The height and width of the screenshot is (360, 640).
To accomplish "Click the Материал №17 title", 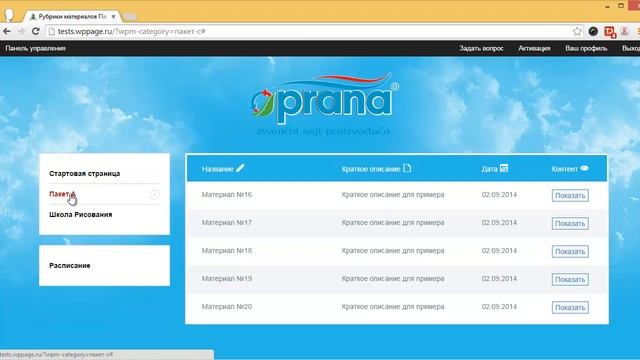I will pos(227,222).
